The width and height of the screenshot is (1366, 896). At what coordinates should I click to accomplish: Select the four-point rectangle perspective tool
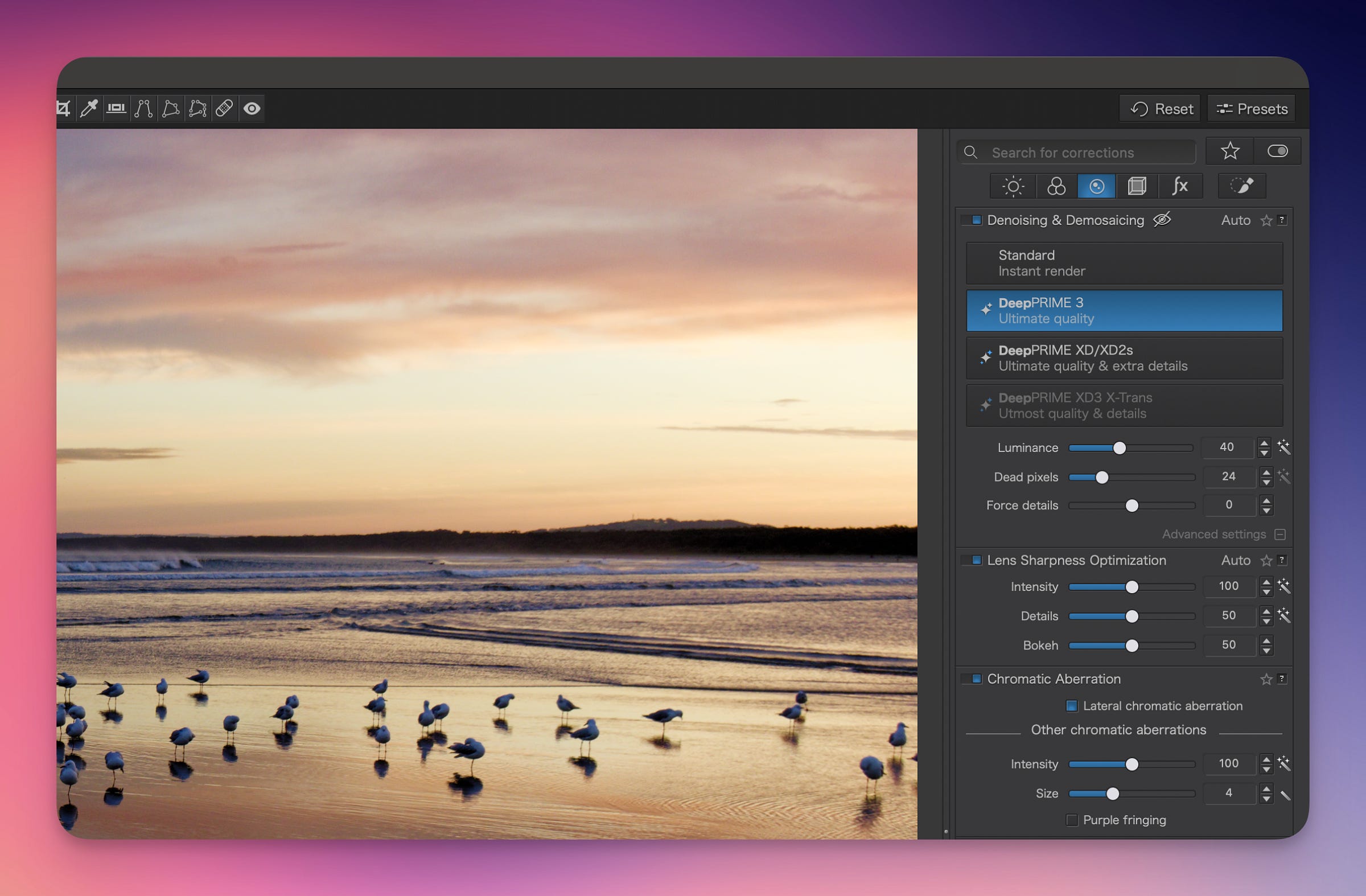coord(170,109)
